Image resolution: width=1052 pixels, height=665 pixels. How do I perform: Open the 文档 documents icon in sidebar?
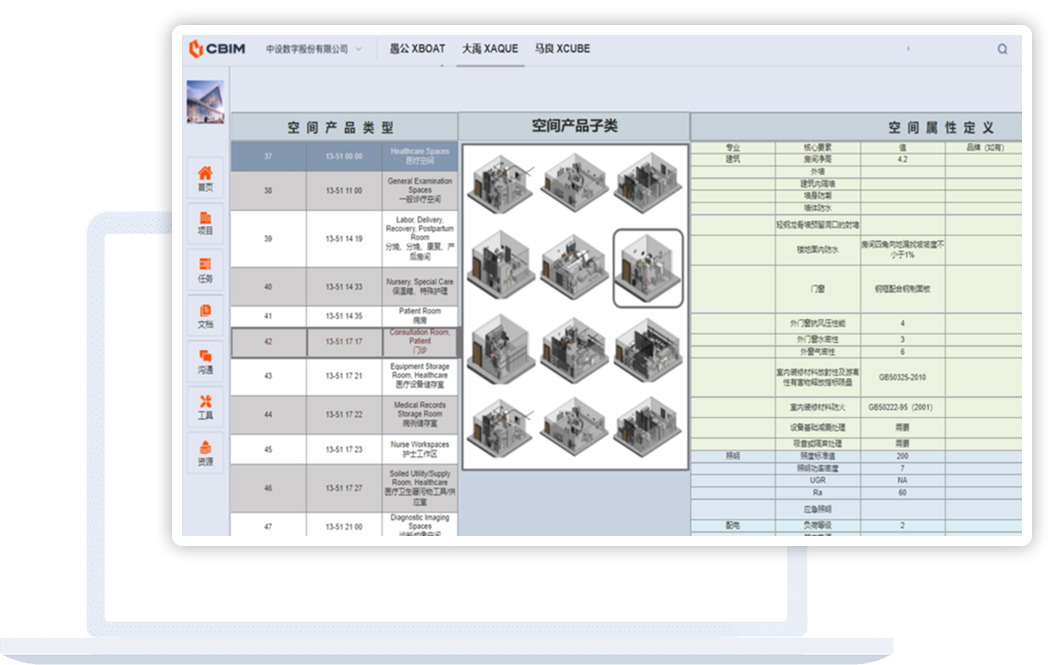[205, 316]
